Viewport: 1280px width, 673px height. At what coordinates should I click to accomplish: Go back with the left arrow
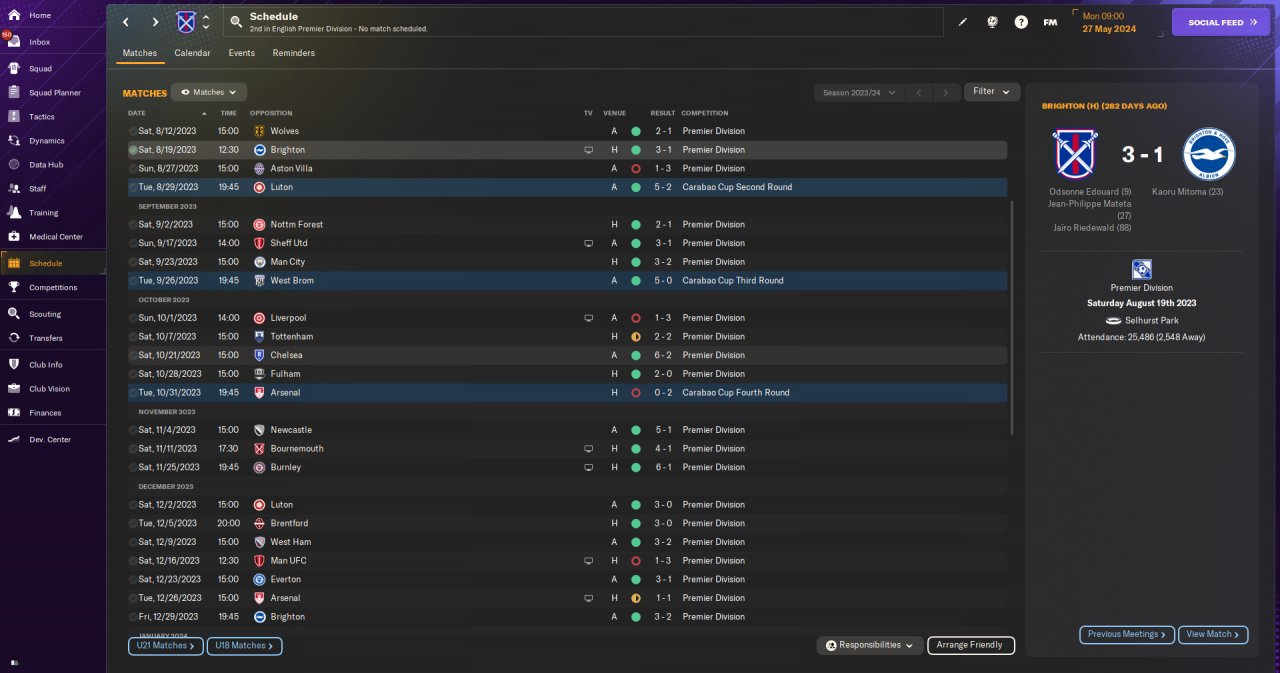tap(125, 22)
